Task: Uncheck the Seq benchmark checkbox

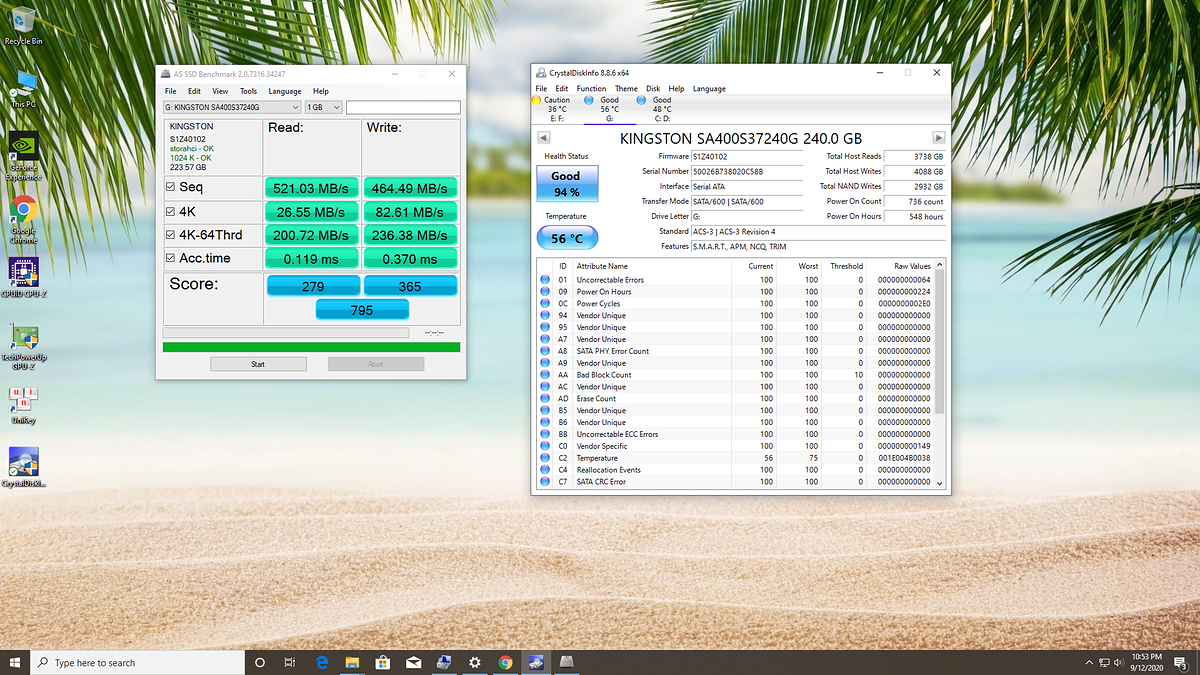Action: [171, 187]
